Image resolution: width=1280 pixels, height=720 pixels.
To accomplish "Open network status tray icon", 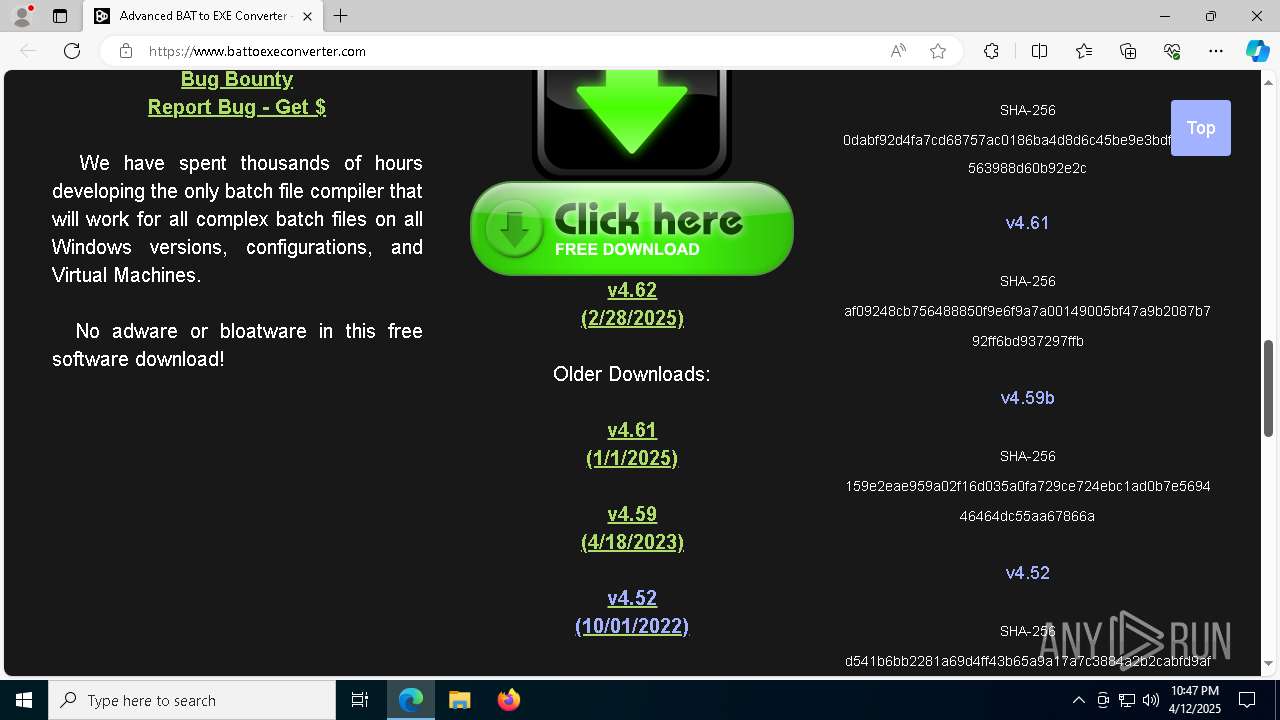I will click(x=1127, y=700).
